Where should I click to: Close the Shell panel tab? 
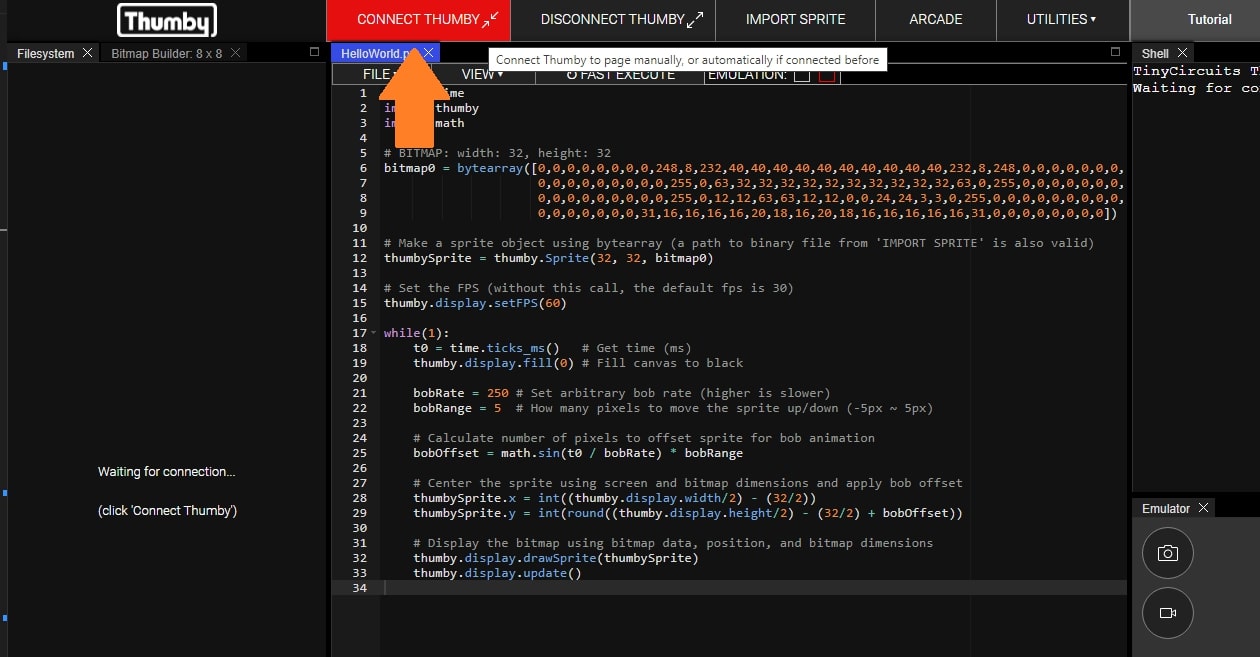coord(1182,53)
